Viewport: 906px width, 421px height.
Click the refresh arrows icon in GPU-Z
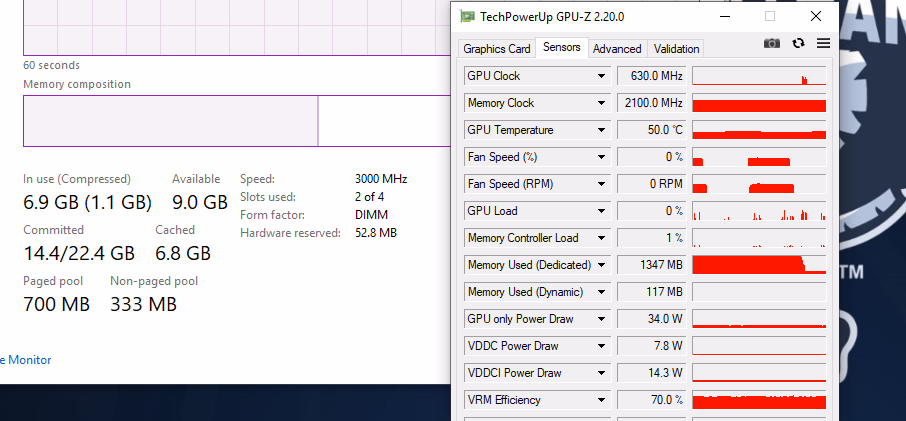click(798, 43)
